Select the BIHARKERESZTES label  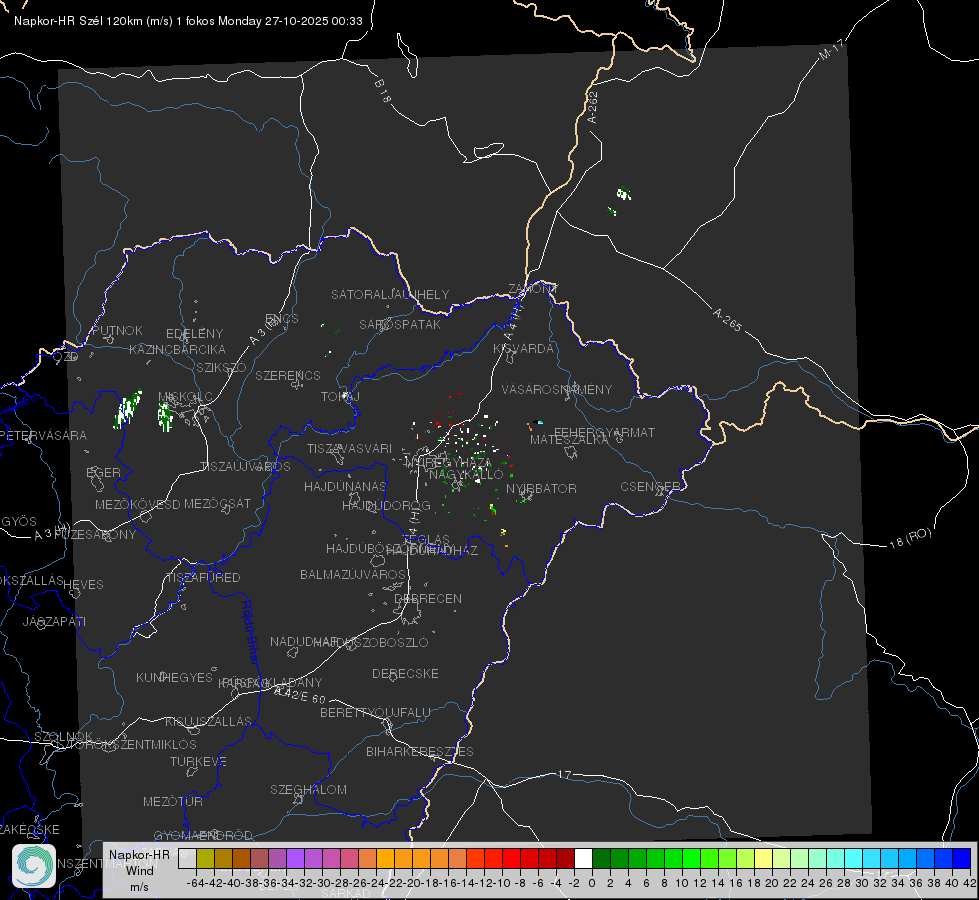click(x=420, y=751)
